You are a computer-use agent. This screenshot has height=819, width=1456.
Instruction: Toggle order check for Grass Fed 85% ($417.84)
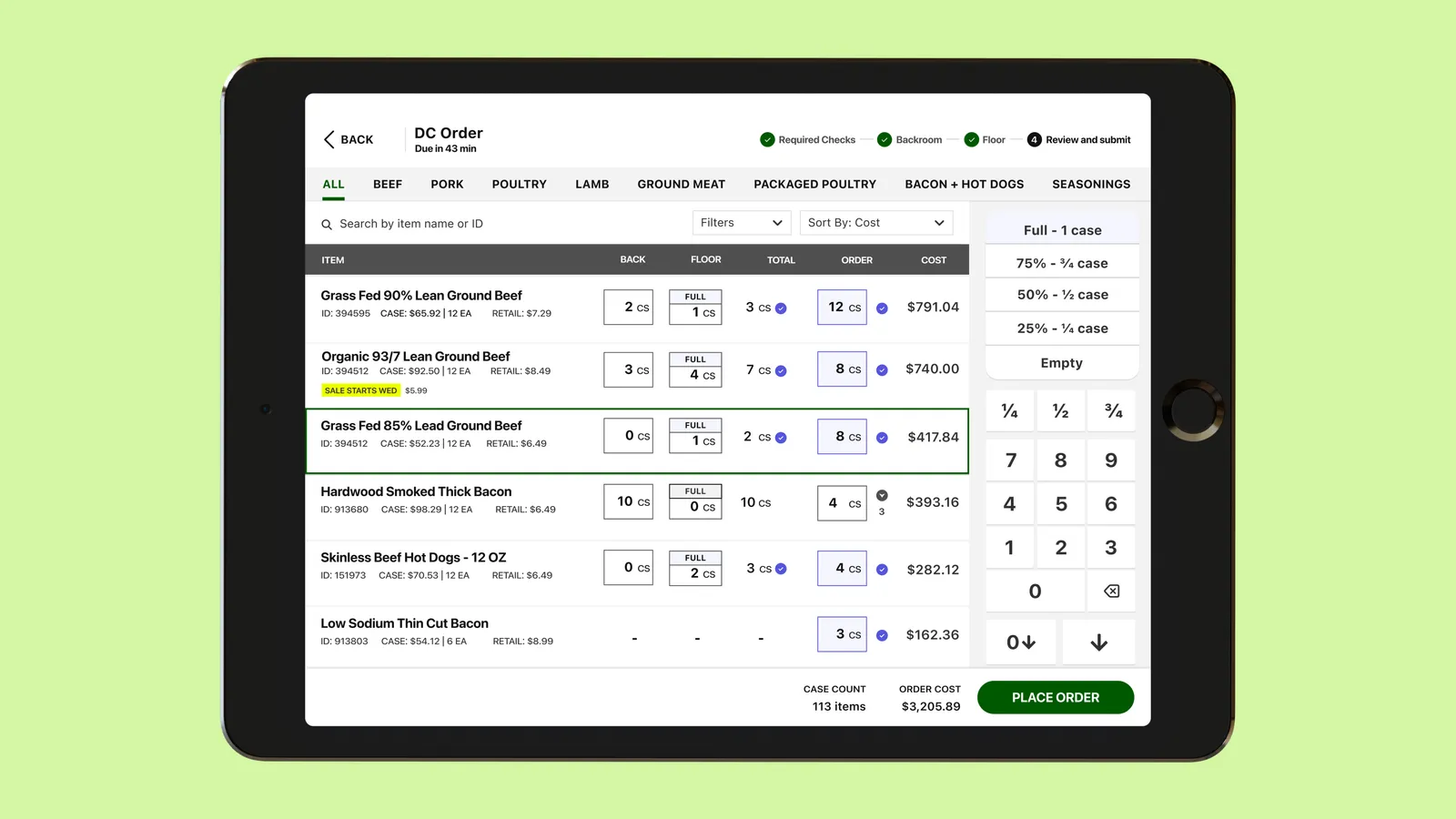tap(882, 438)
